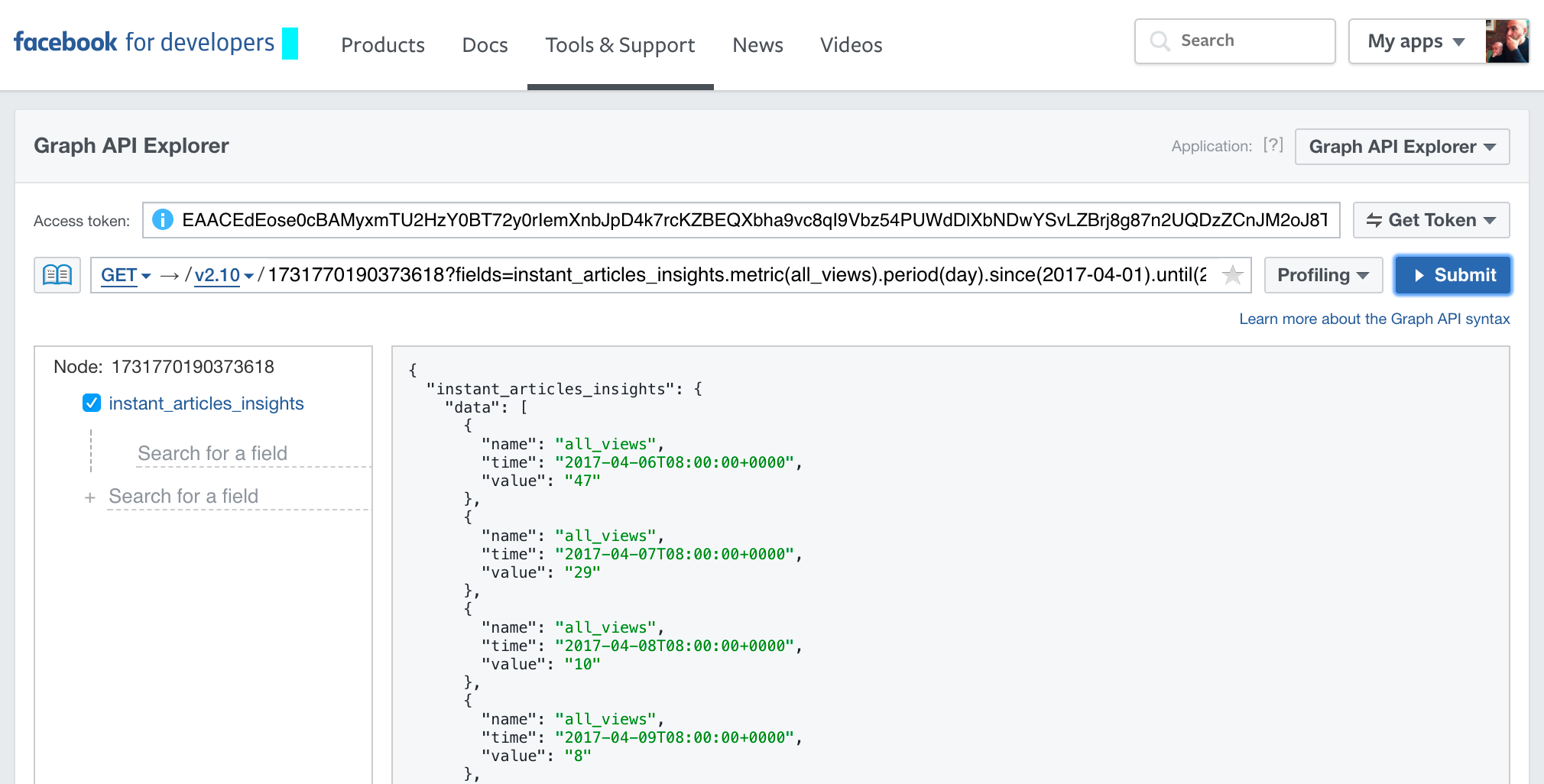
Task: Click nested Search for a field input
Action: [253, 453]
